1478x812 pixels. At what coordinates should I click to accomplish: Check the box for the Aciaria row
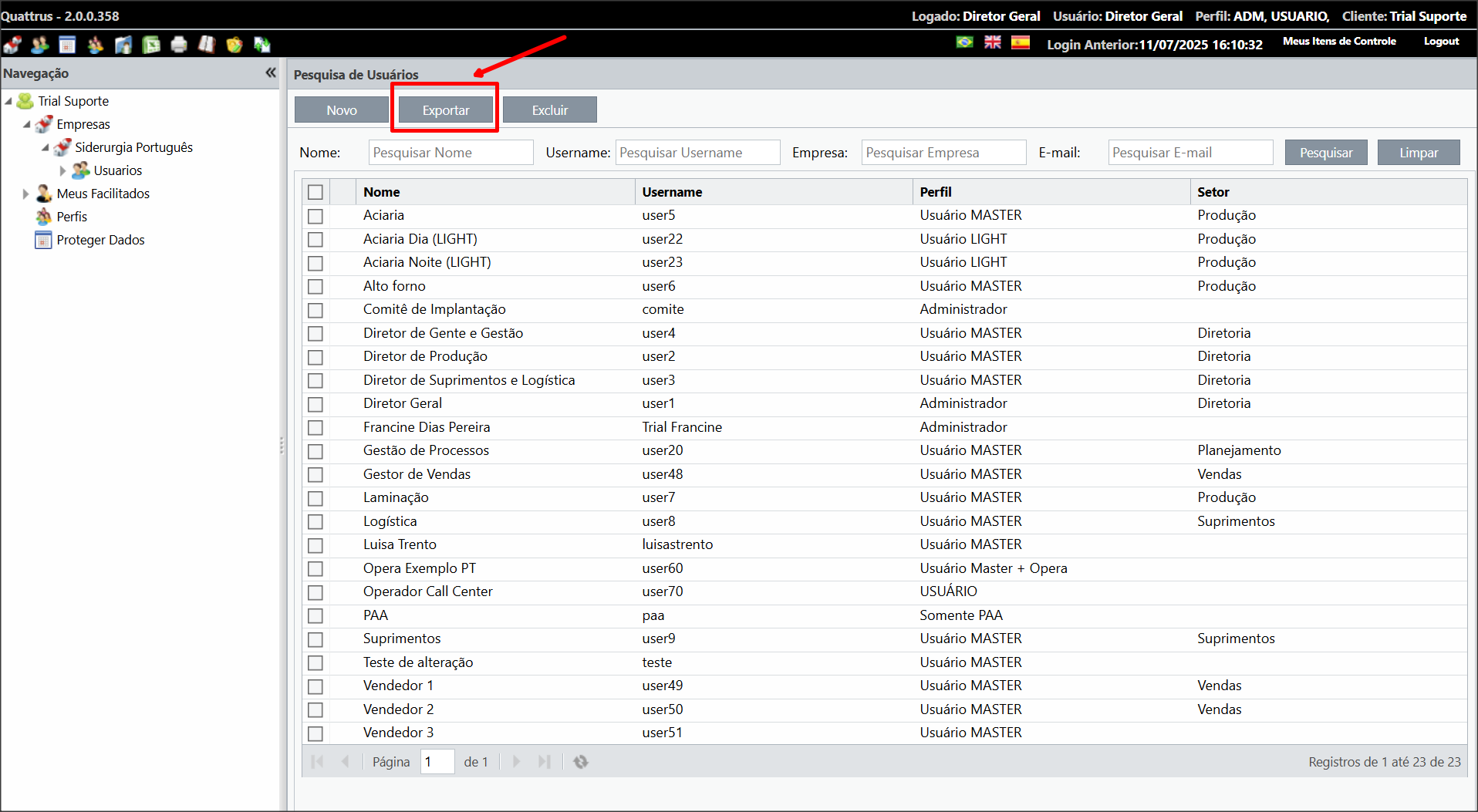316,216
